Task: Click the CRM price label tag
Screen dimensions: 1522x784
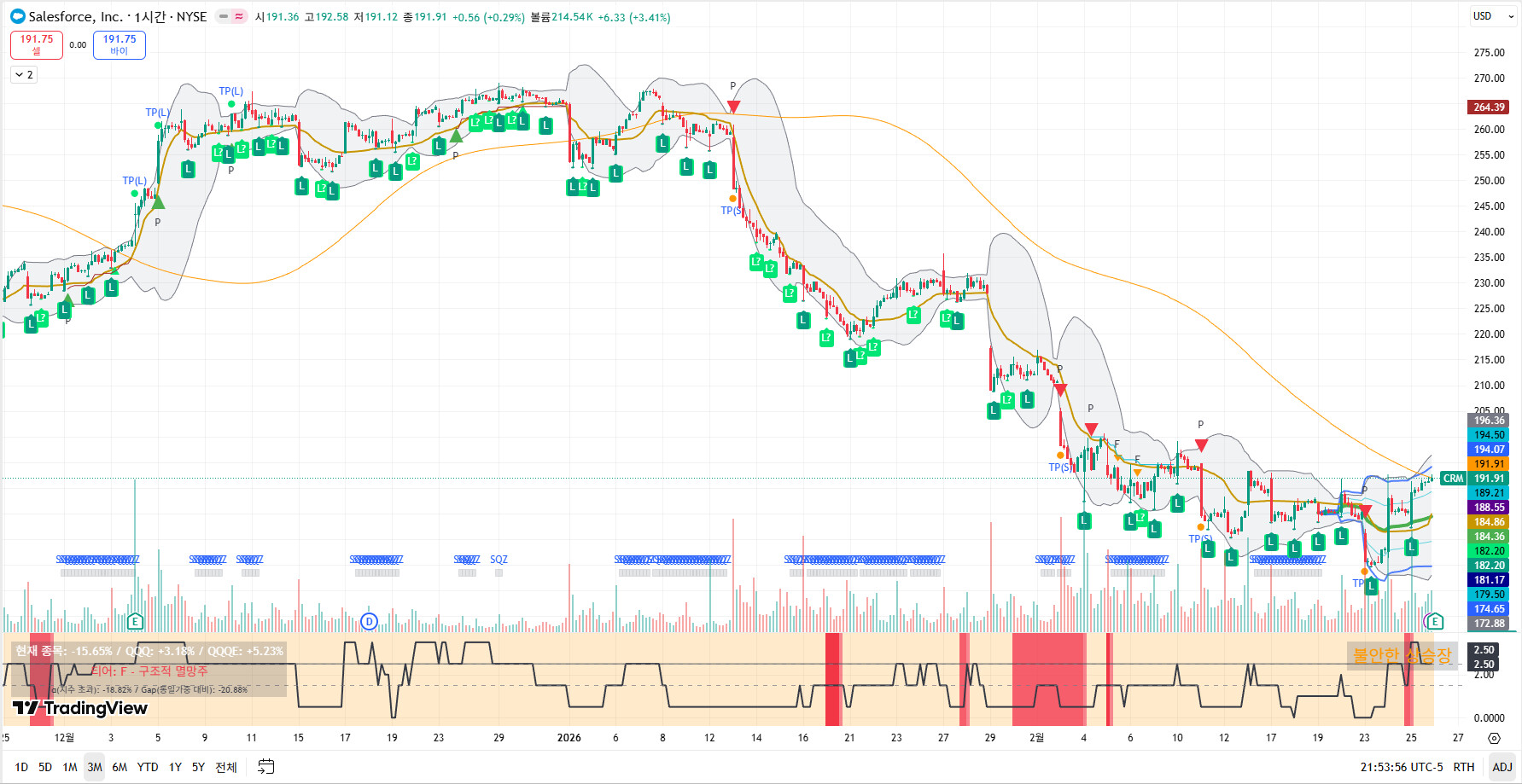Action: pos(1453,479)
